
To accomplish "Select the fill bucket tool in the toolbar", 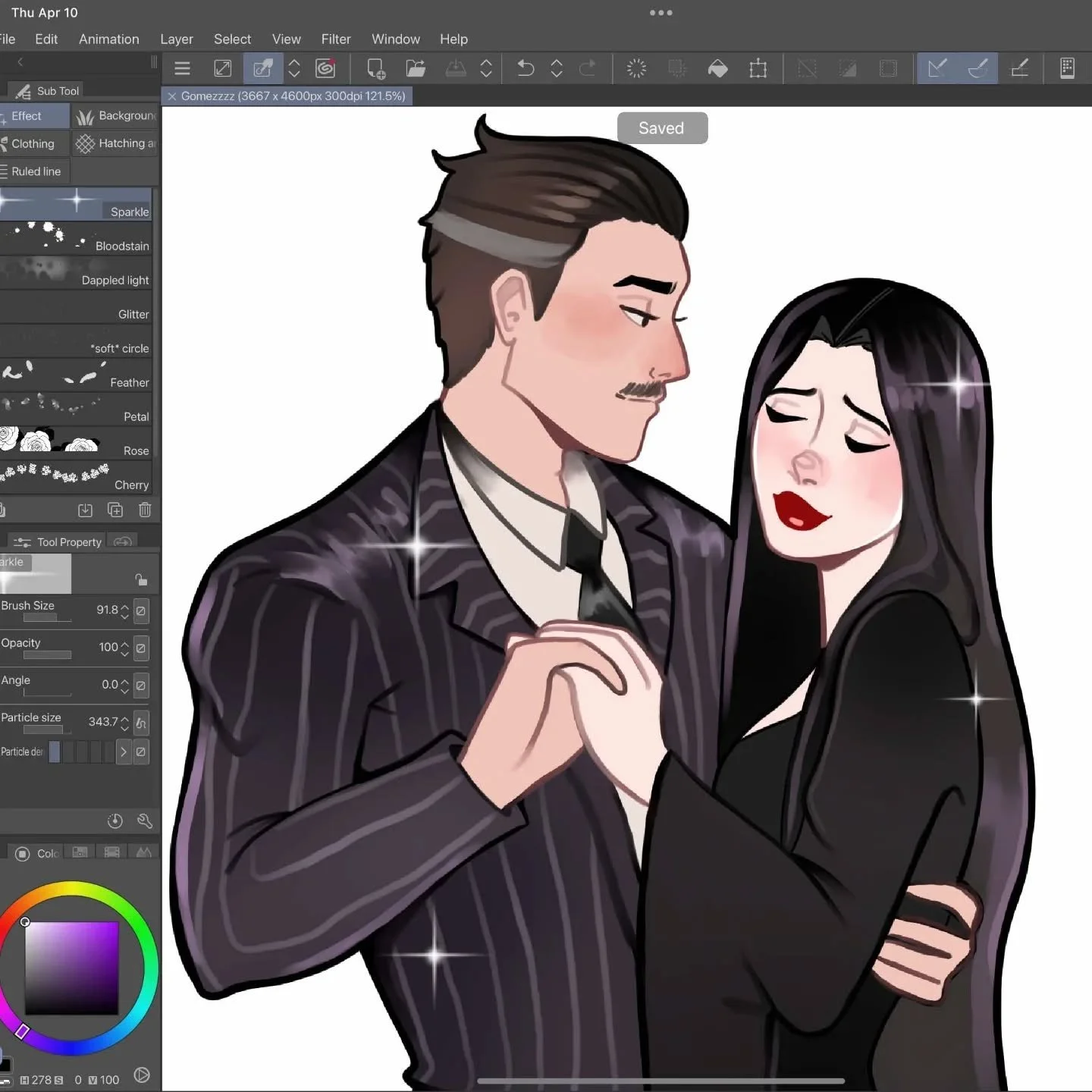I will [718, 68].
